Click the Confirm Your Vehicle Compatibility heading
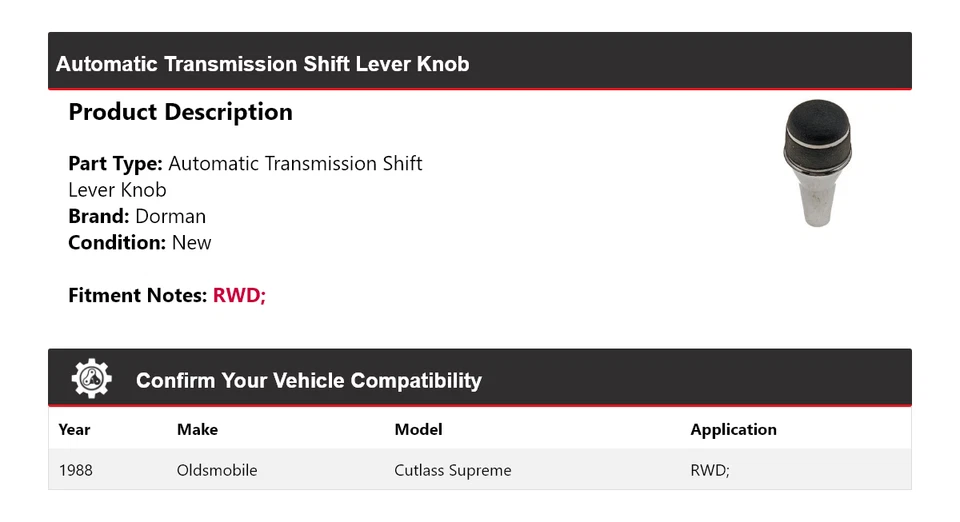960x522 pixels. pyautogui.click(x=308, y=381)
